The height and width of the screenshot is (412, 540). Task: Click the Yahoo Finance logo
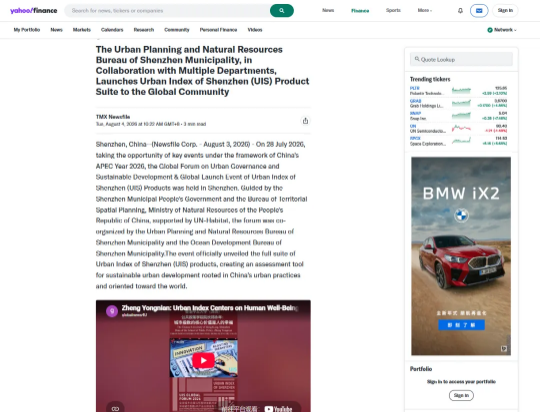tap(34, 11)
